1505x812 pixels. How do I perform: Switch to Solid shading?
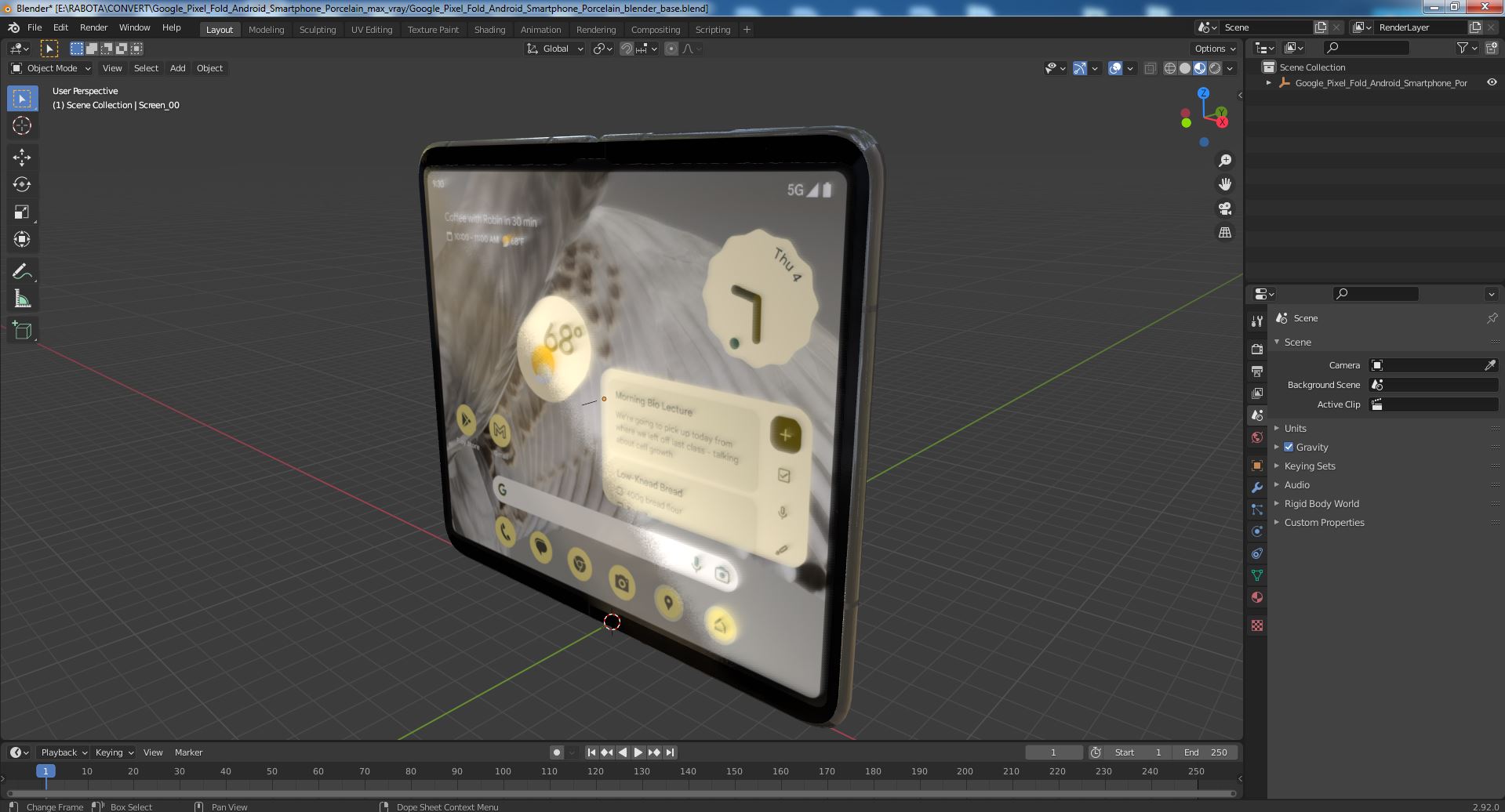point(1185,68)
